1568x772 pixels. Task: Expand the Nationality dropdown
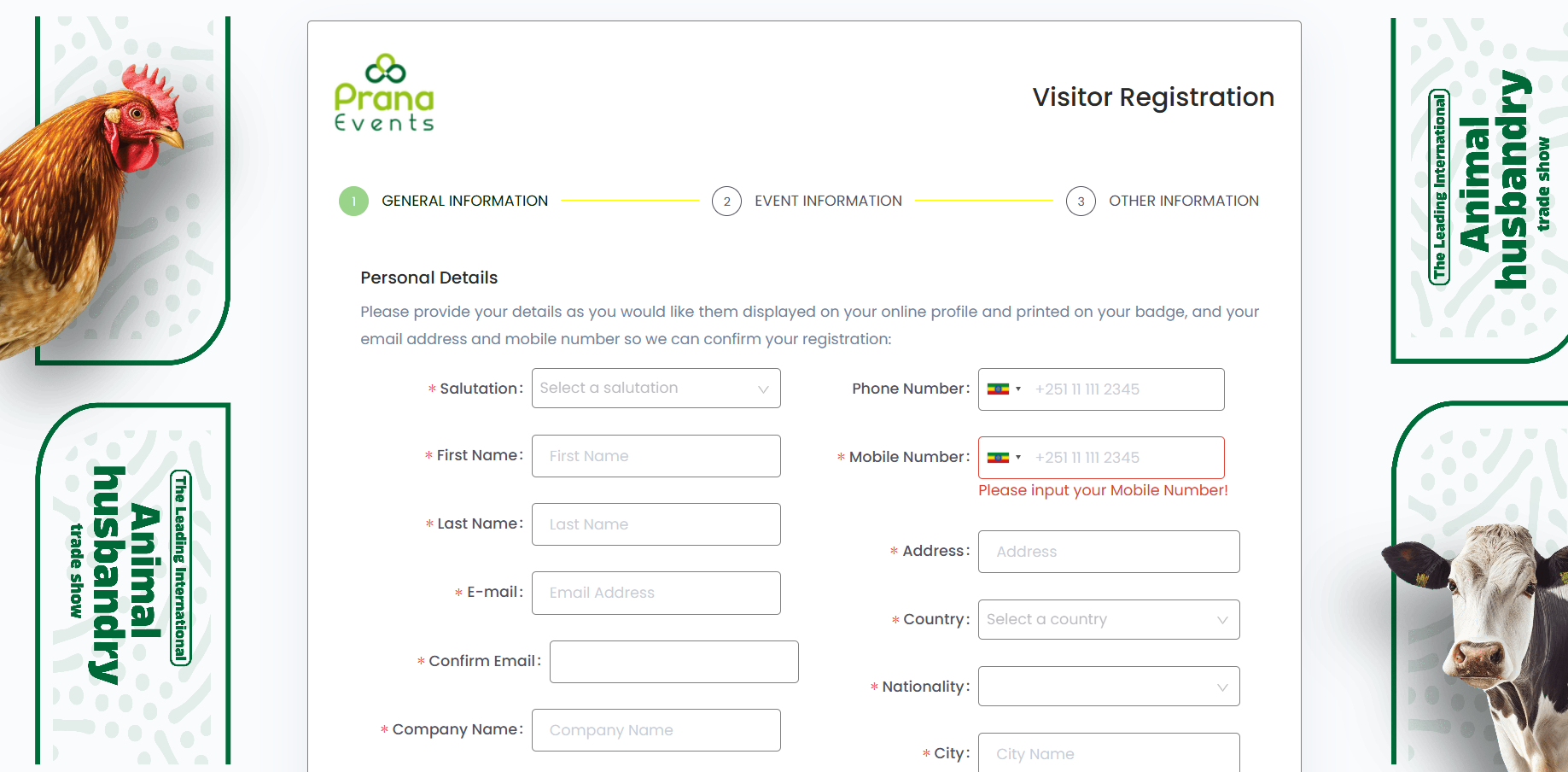click(x=1108, y=687)
